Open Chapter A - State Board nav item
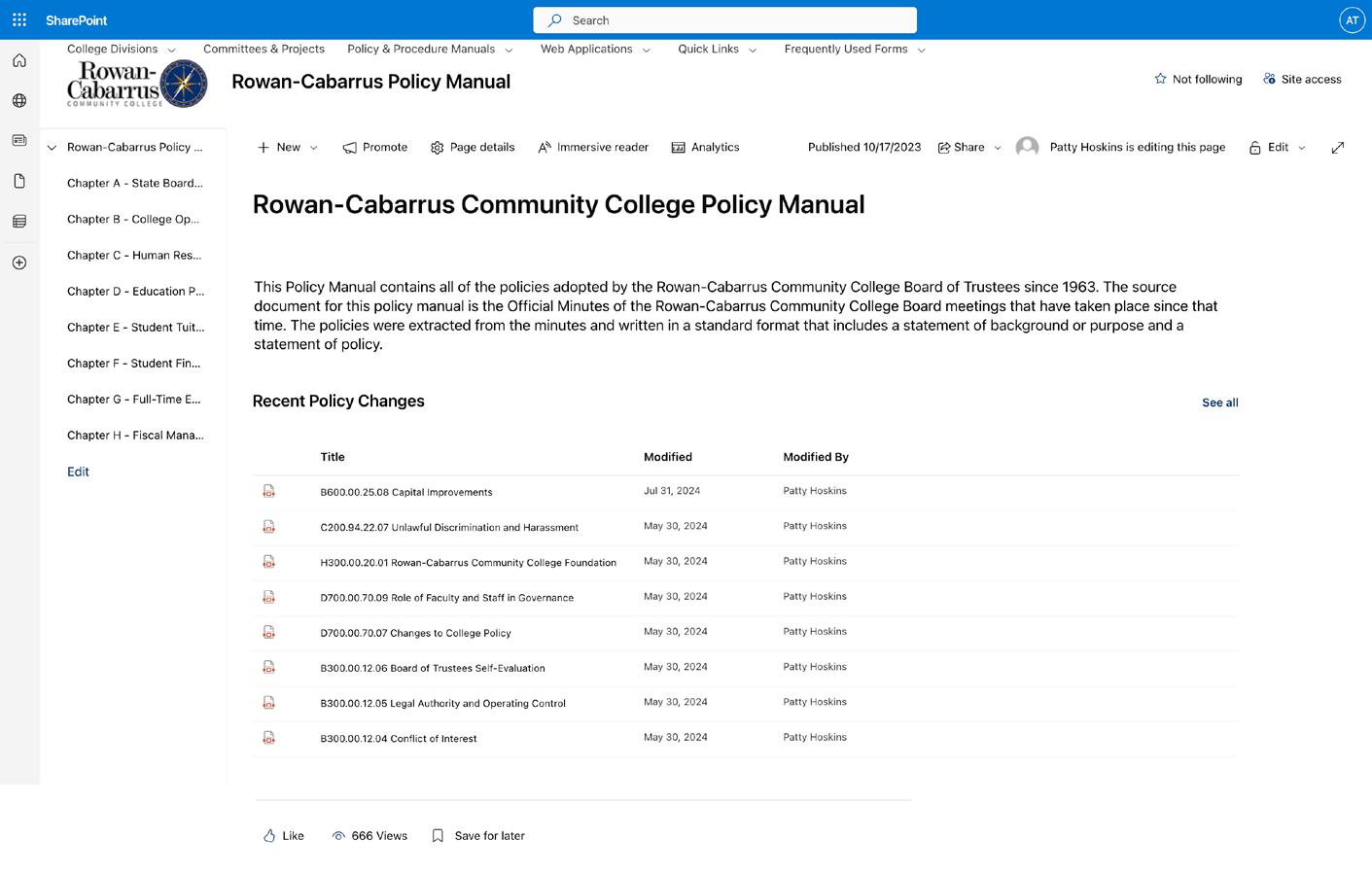The image size is (1372, 875). click(135, 183)
